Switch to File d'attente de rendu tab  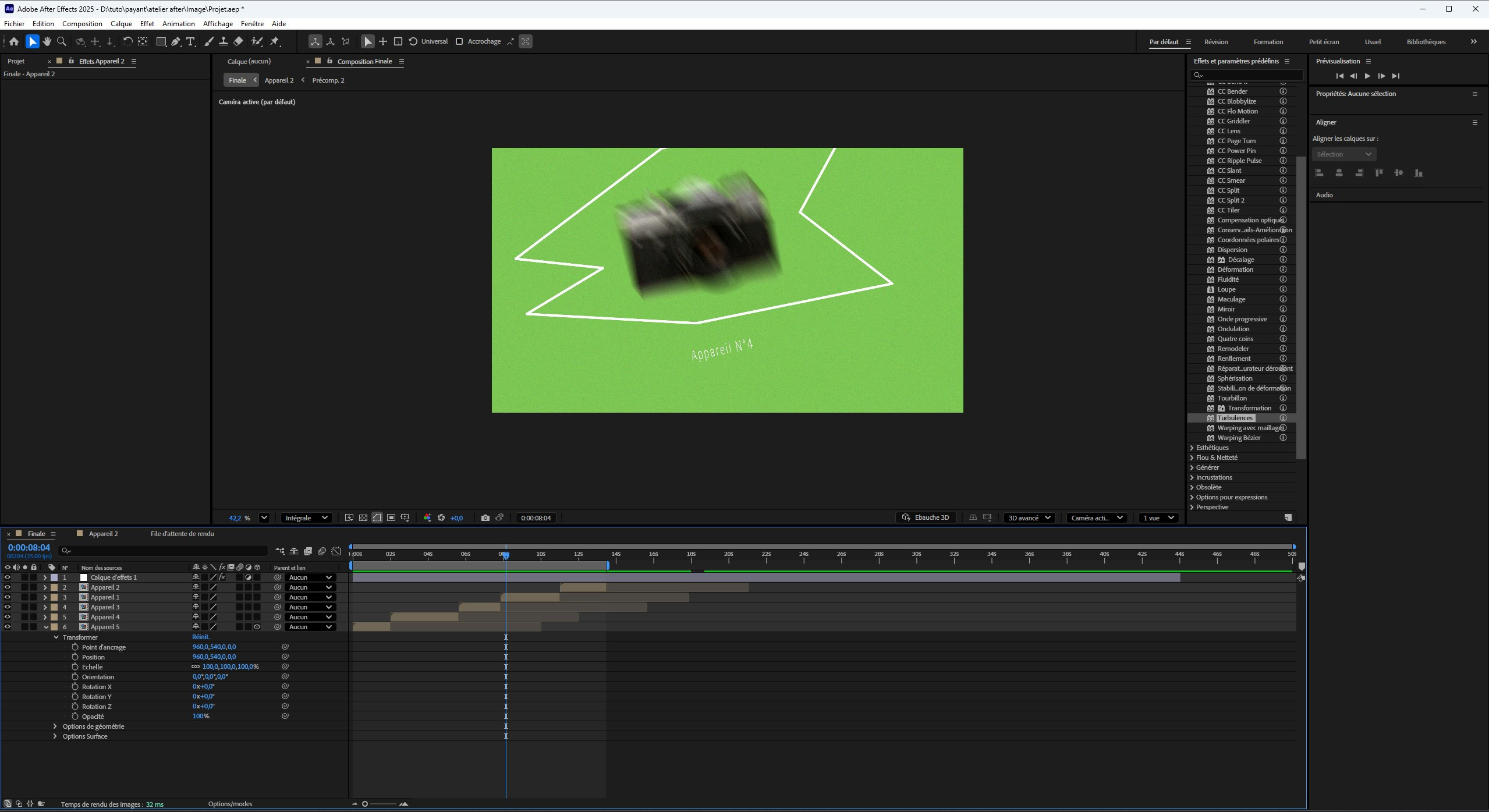tap(182, 534)
